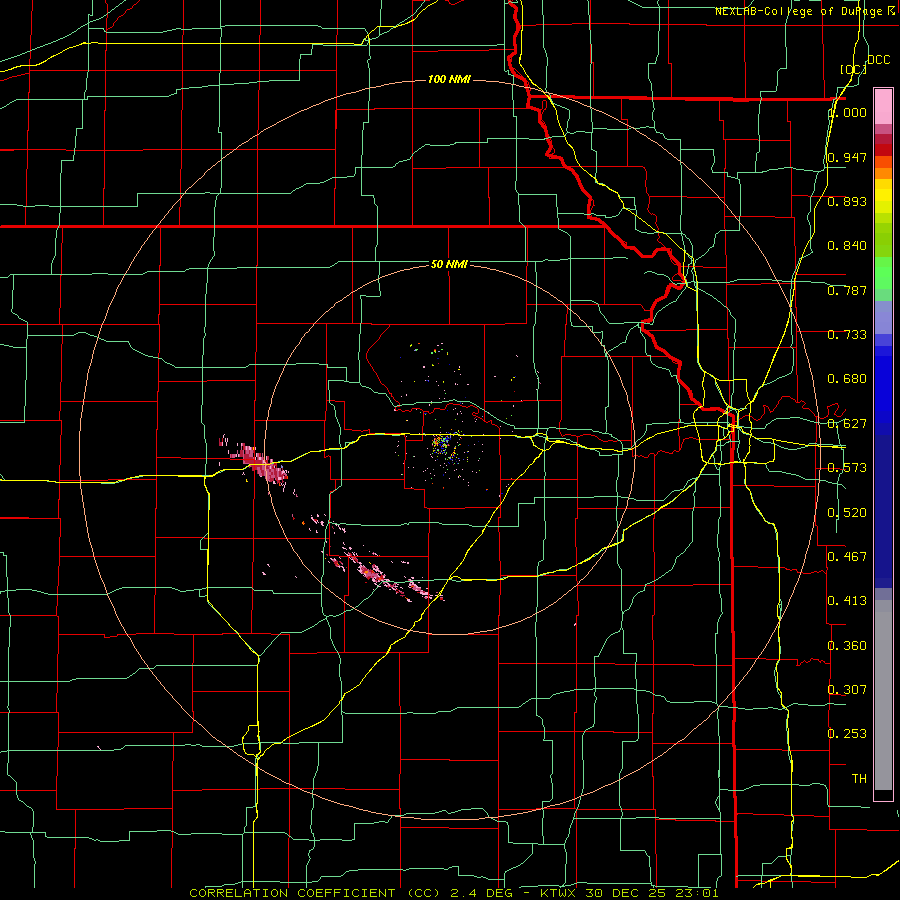This screenshot has width=900, height=900.
Task: Click the "KTWX" radar site identifier
Action: coord(558,893)
